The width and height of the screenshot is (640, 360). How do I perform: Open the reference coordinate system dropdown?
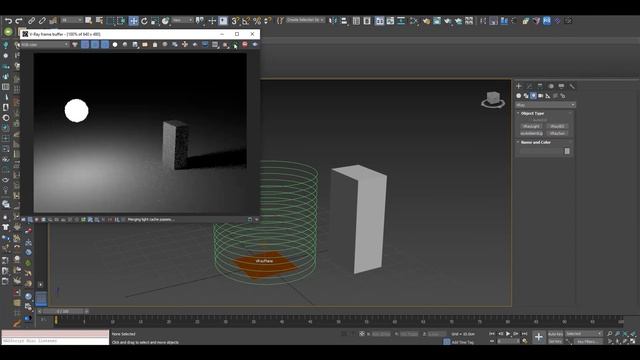tap(182, 20)
